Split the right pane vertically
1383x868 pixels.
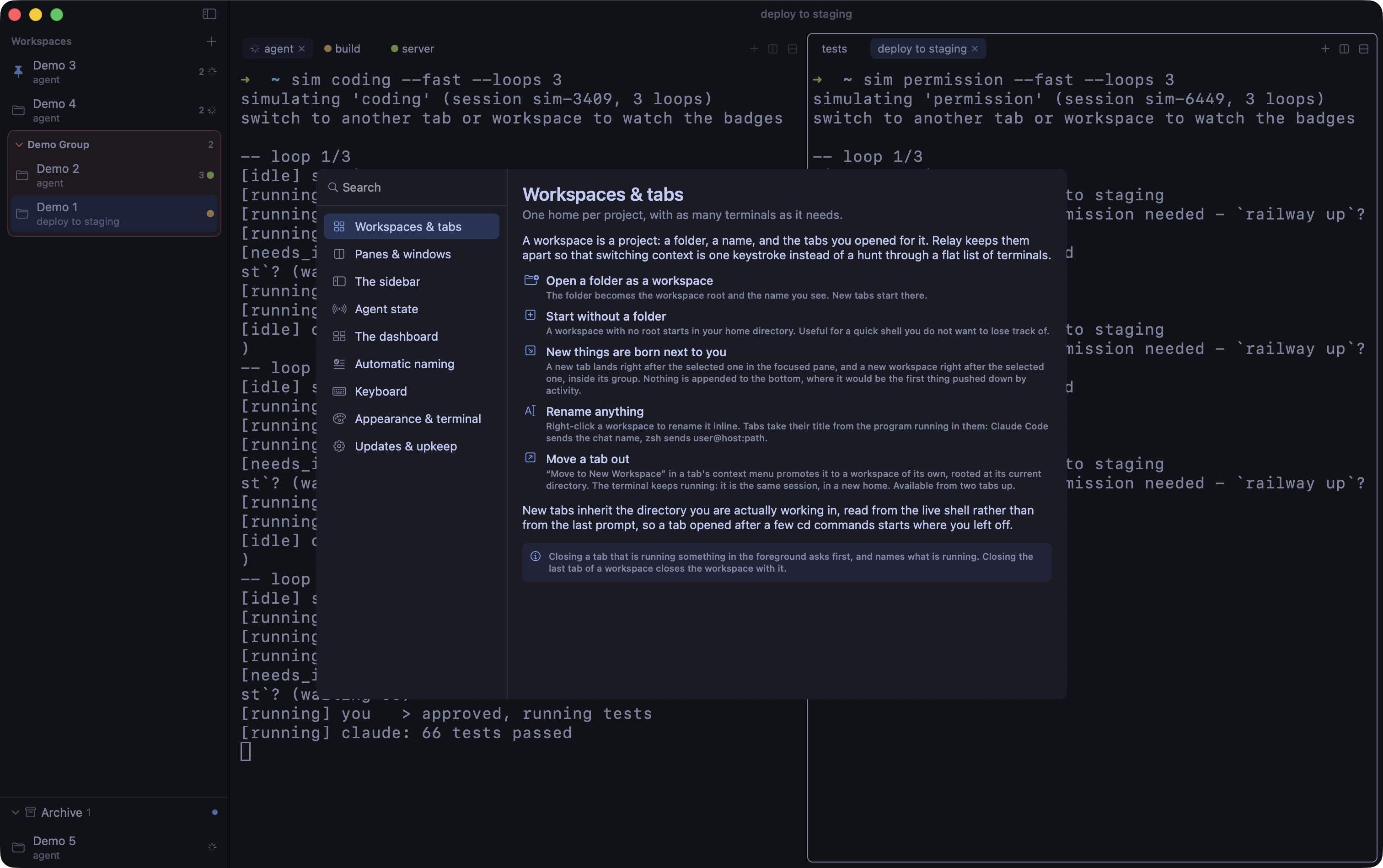pyautogui.click(x=1344, y=49)
